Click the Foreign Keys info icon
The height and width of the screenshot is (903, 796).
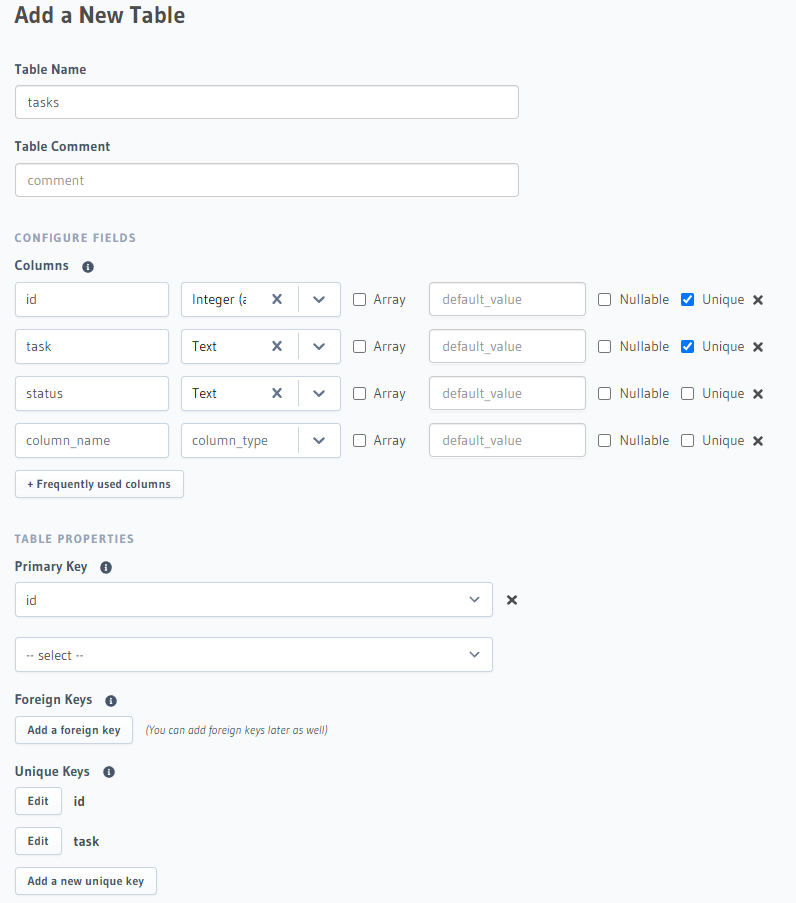coord(111,700)
